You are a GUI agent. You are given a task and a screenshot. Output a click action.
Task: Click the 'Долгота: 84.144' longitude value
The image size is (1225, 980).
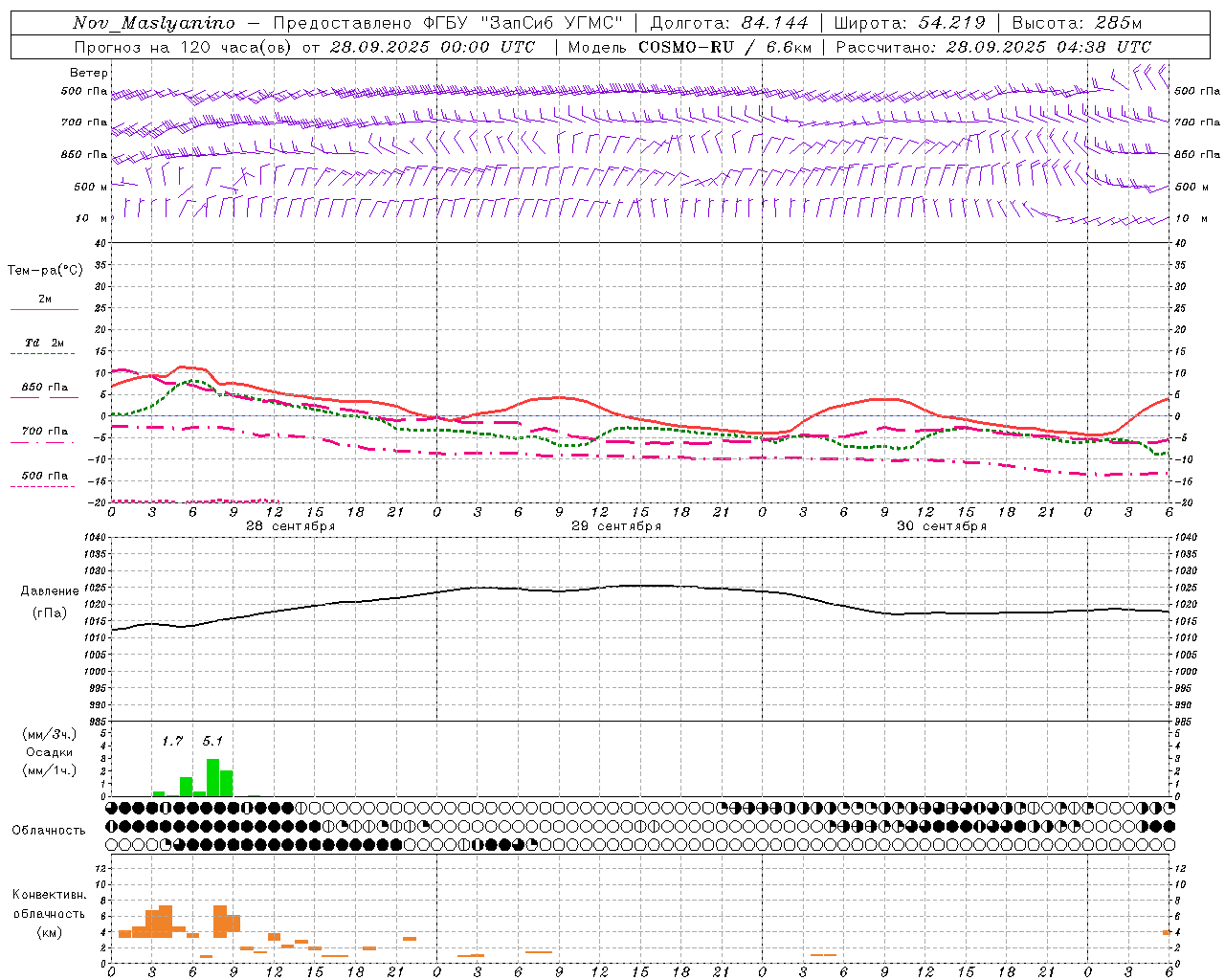[729, 23]
